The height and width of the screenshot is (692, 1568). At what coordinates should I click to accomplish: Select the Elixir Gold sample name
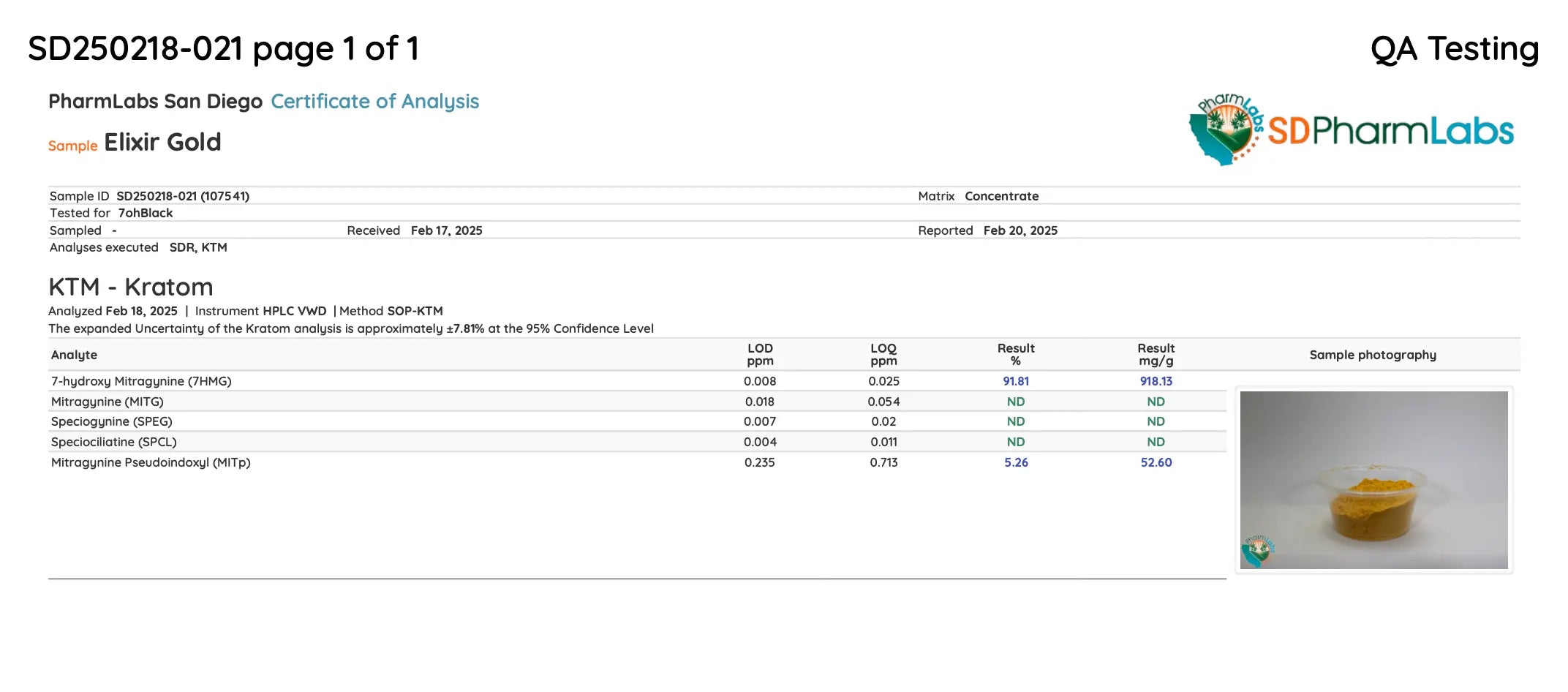(162, 142)
